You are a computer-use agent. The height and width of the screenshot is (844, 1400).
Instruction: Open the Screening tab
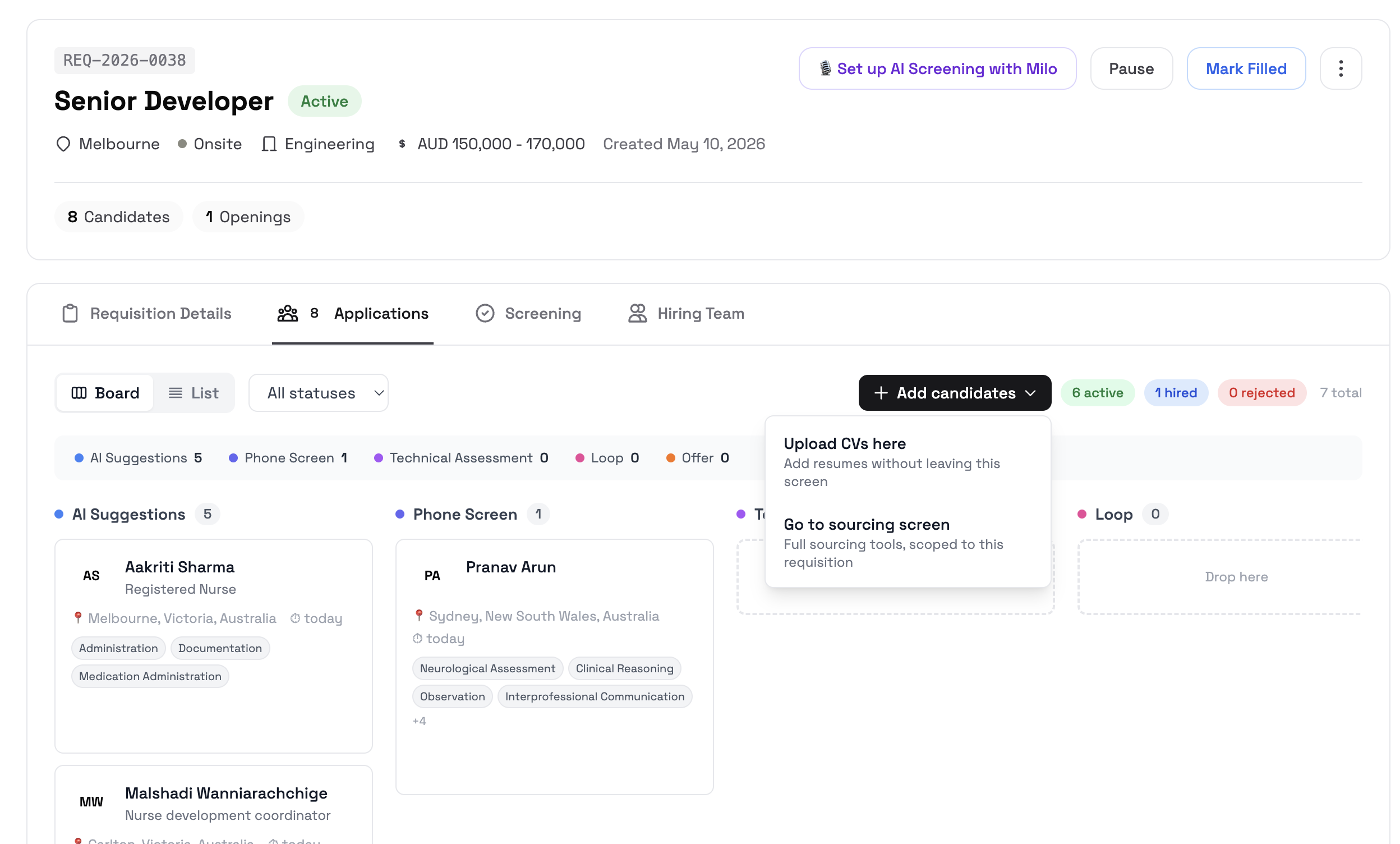[528, 313]
